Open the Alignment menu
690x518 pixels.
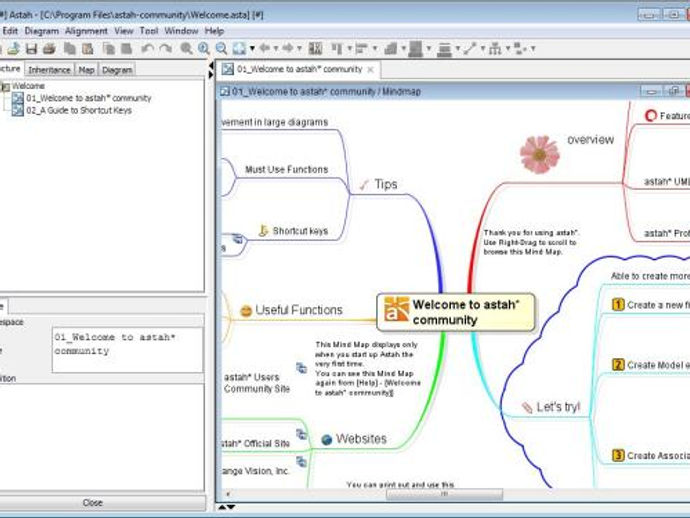pos(86,31)
